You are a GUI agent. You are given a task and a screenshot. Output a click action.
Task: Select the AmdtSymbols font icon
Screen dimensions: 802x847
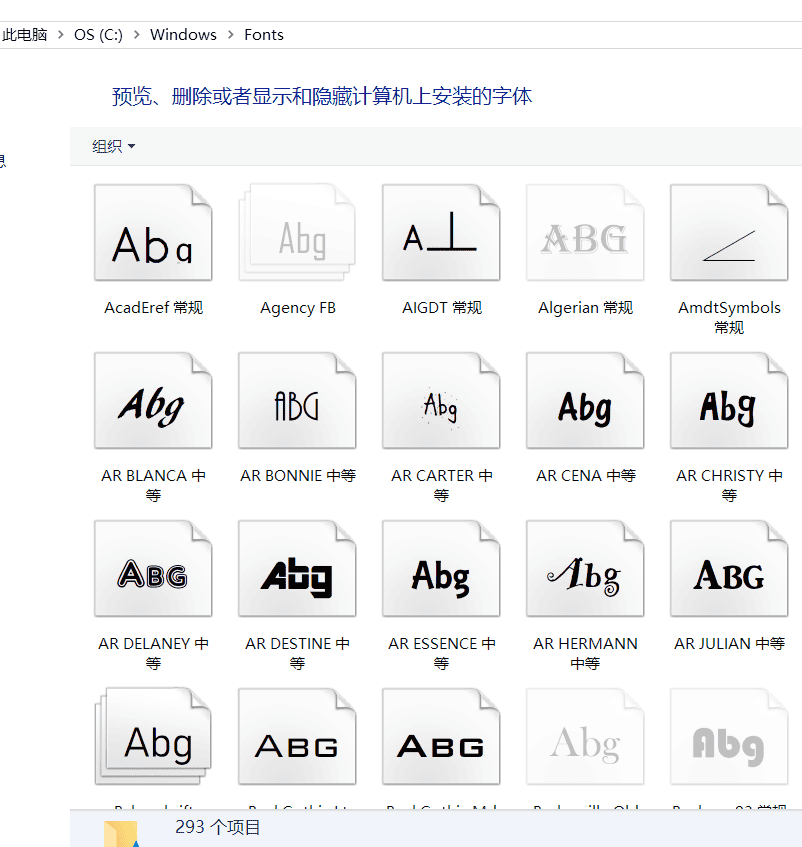(729, 233)
